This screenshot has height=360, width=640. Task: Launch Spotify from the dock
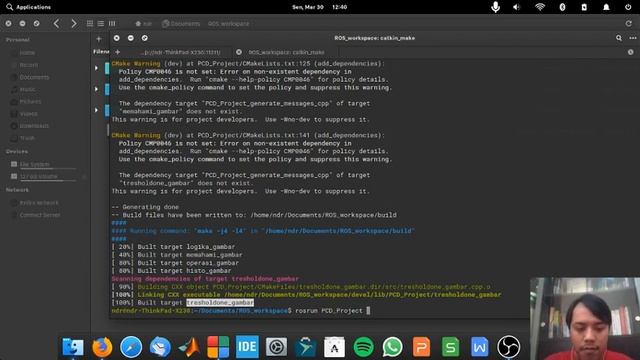[x=363, y=347]
